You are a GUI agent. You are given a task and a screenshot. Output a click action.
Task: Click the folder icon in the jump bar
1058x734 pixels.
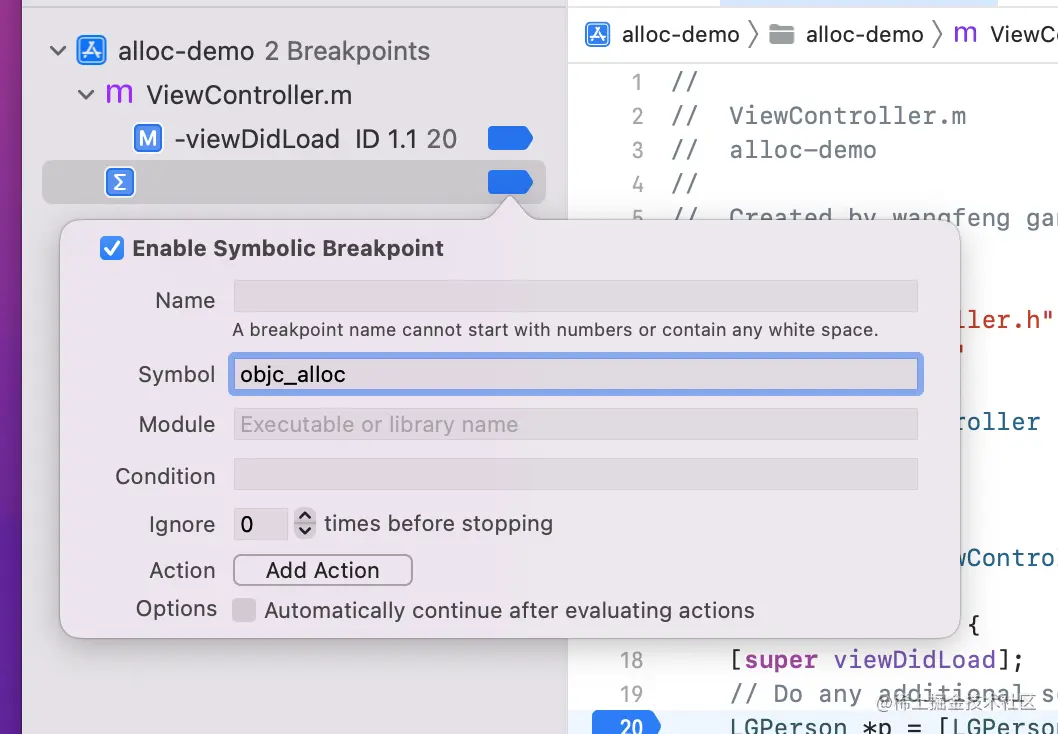click(781, 34)
